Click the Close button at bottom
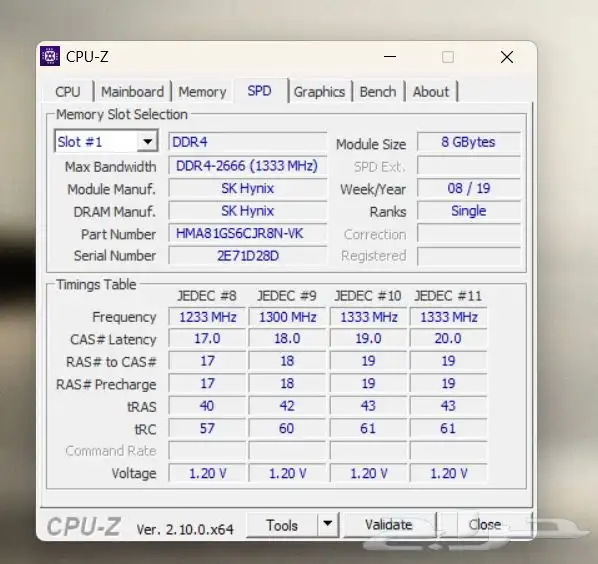 coord(485,525)
